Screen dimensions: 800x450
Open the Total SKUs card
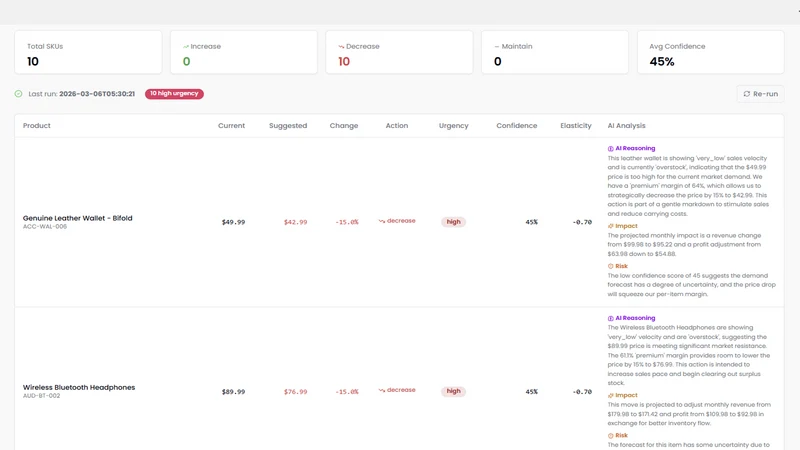click(88, 52)
